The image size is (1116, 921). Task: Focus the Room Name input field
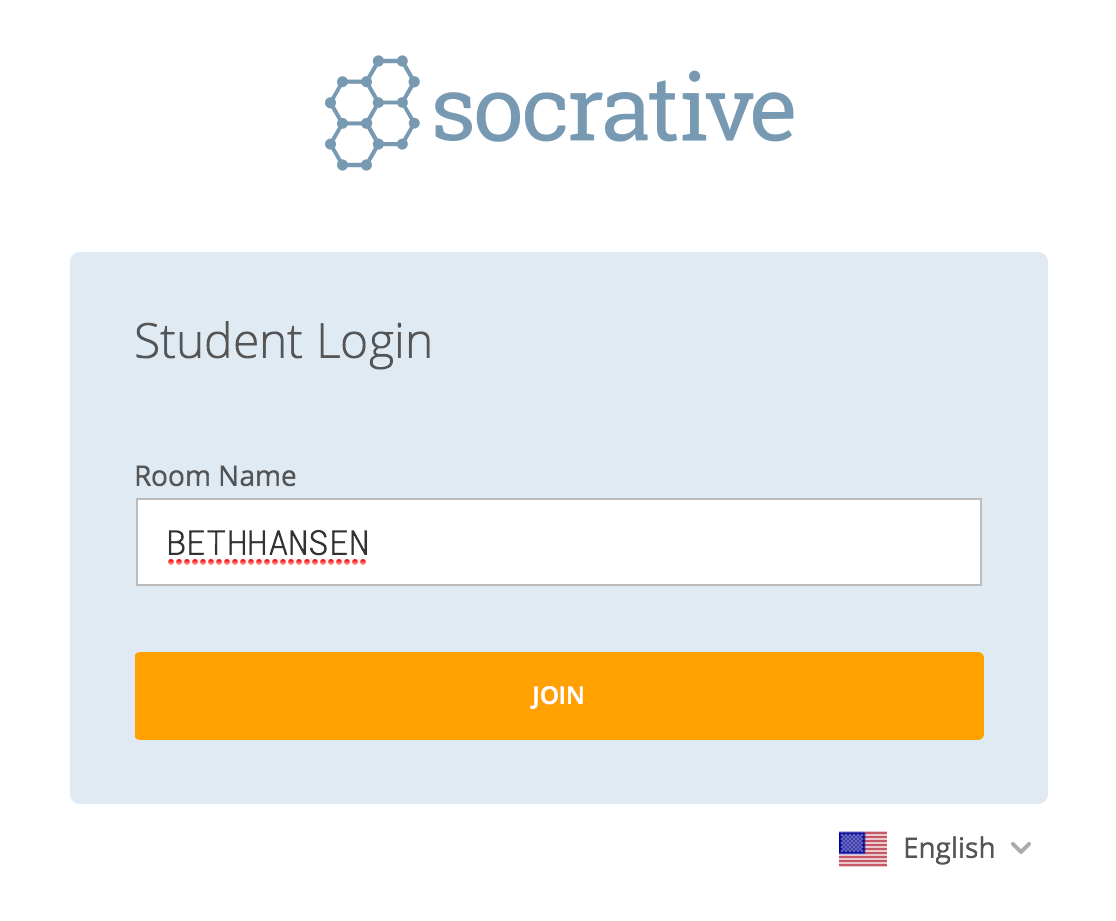558,542
